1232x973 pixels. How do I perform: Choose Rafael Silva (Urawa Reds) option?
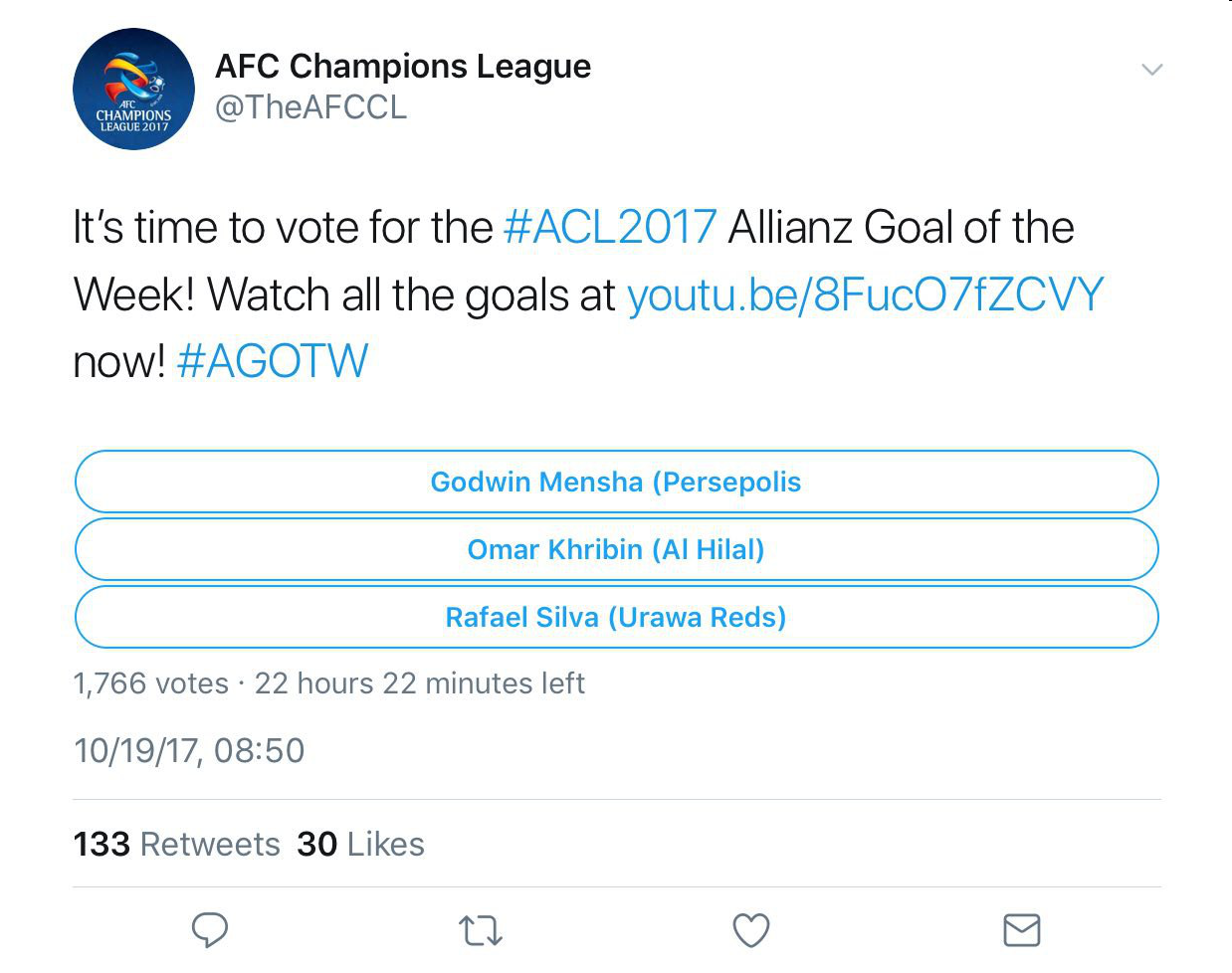[x=616, y=618]
